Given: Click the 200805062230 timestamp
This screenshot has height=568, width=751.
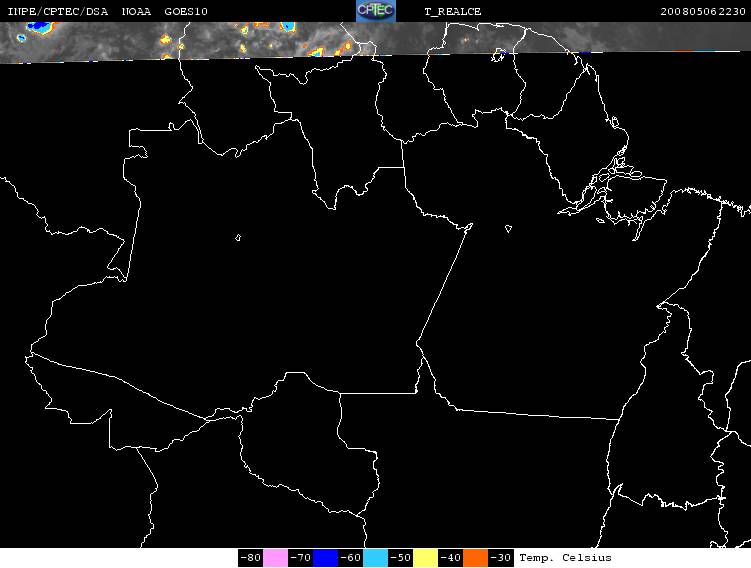Looking at the screenshot, I should [703, 11].
